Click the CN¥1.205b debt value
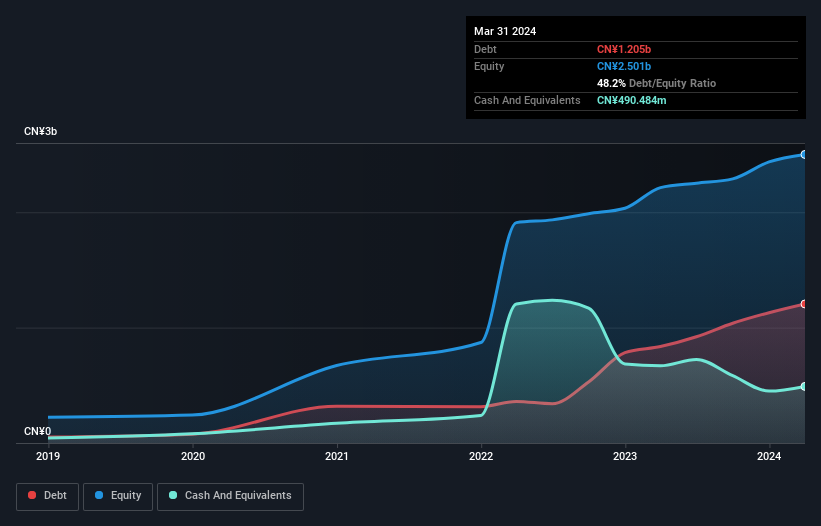821x526 pixels. [x=624, y=49]
